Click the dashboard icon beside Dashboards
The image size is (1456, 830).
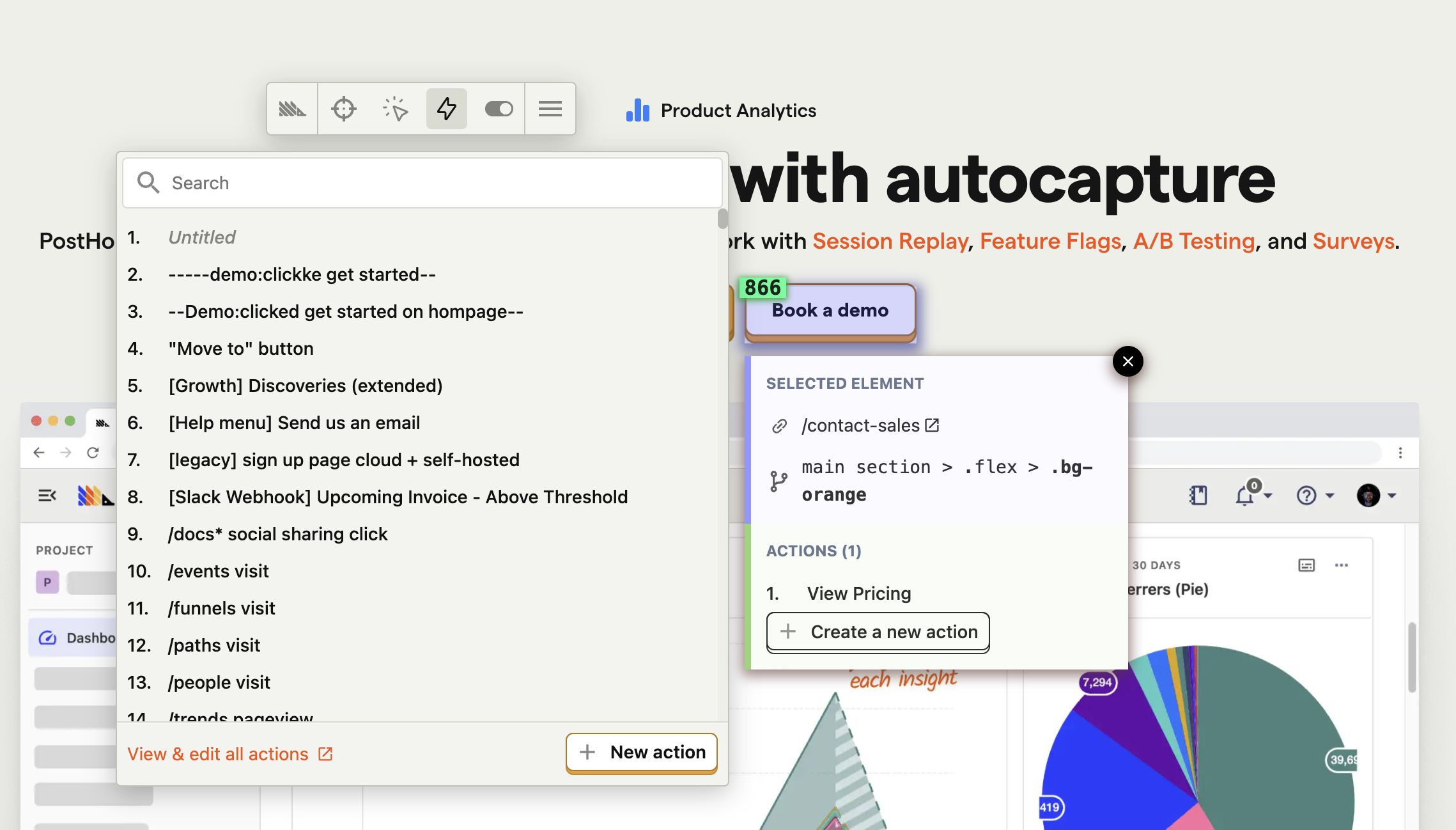(x=47, y=638)
